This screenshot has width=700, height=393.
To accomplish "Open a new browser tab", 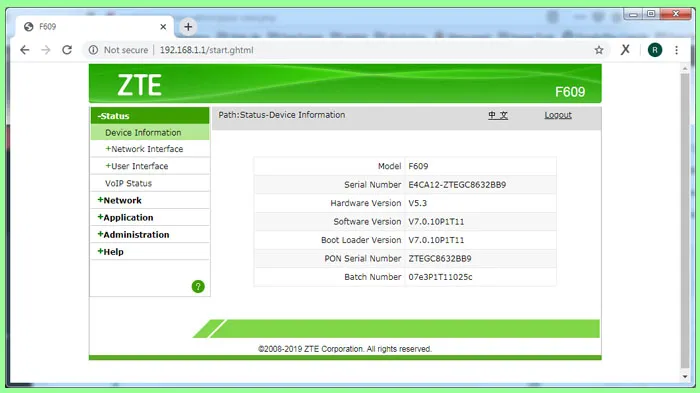I will coord(188,27).
